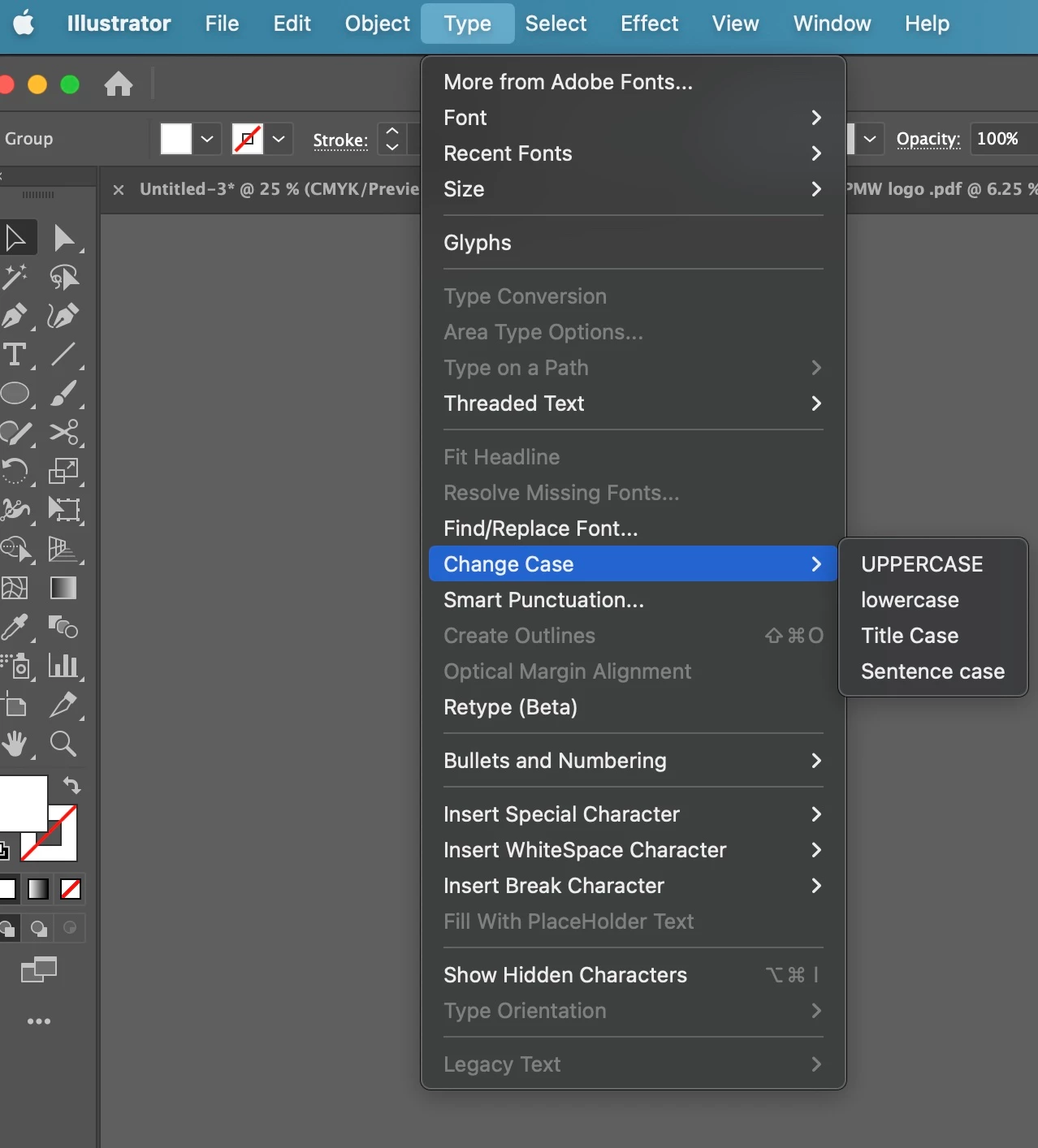Open Opacity panel via Opacity label
Image resolution: width=1038 pixels, height=1148 pixels.
coord(928,140)
